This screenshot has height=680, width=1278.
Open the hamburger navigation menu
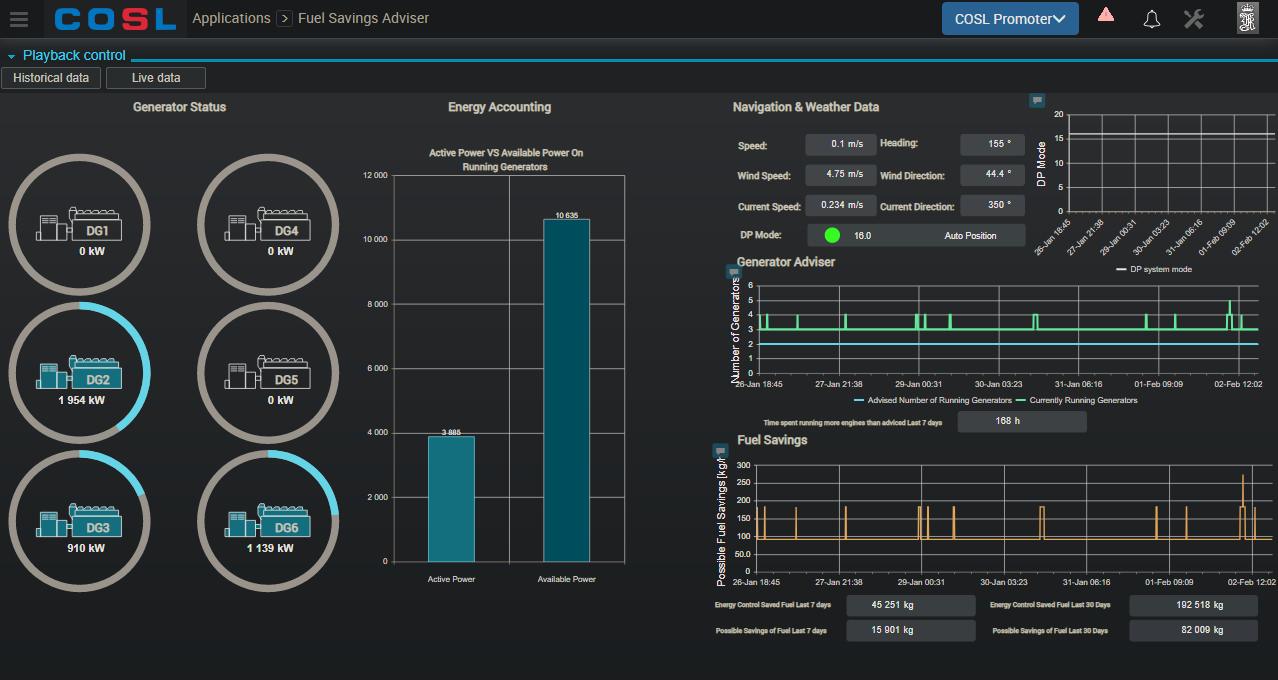19,19
